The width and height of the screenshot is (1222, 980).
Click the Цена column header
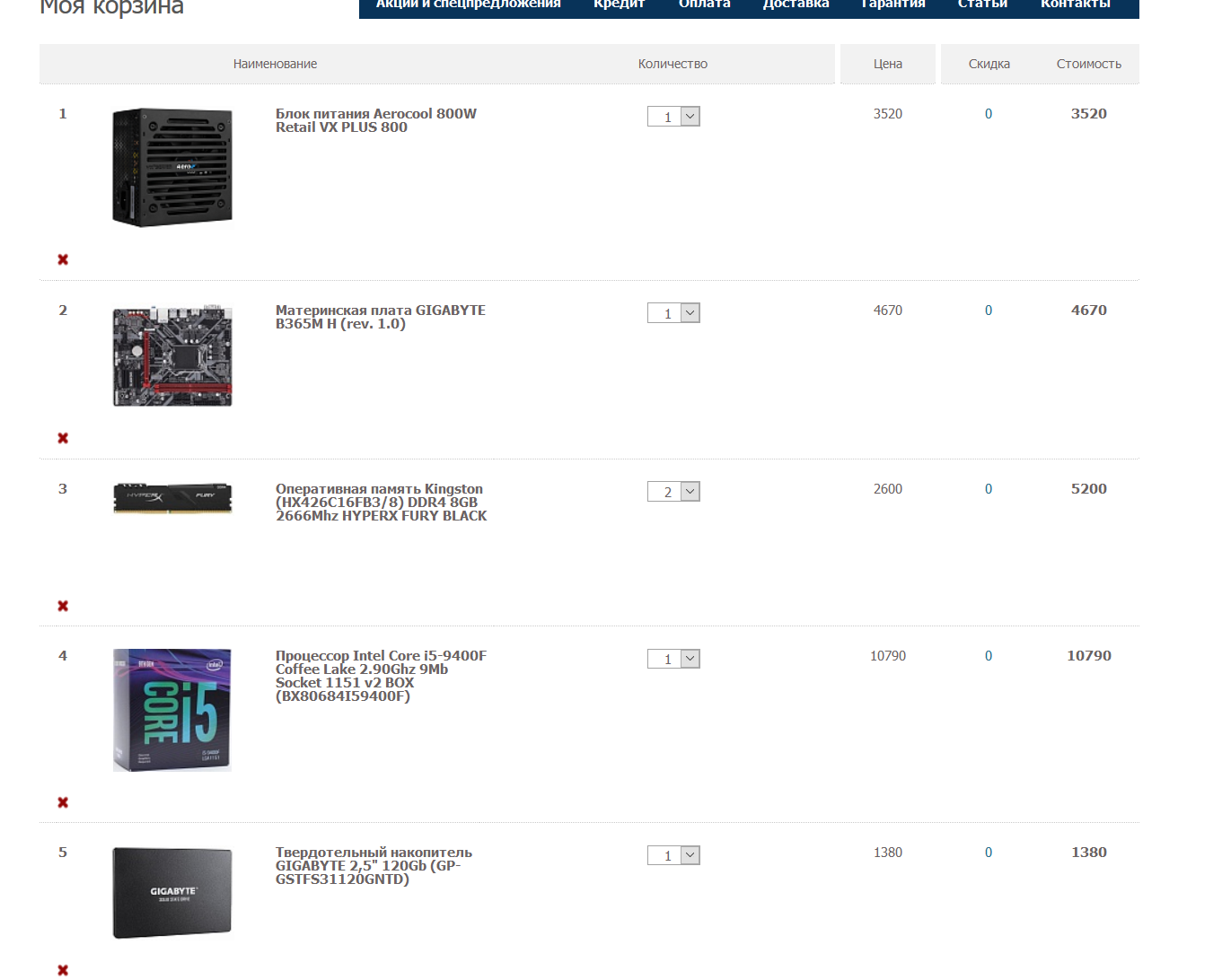(888, 64)
